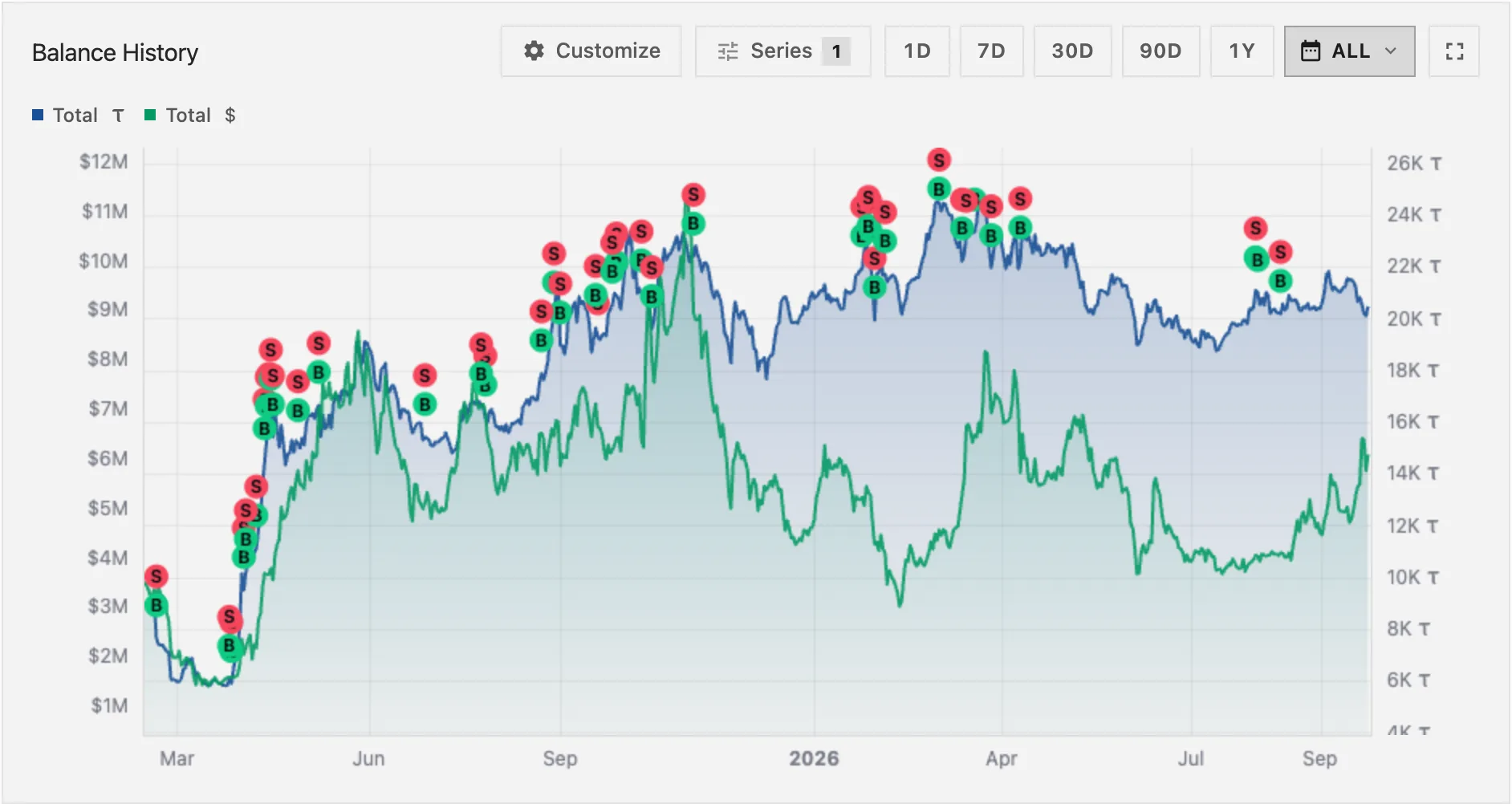Toggle the green Total $ legend series

click(190, 116)
